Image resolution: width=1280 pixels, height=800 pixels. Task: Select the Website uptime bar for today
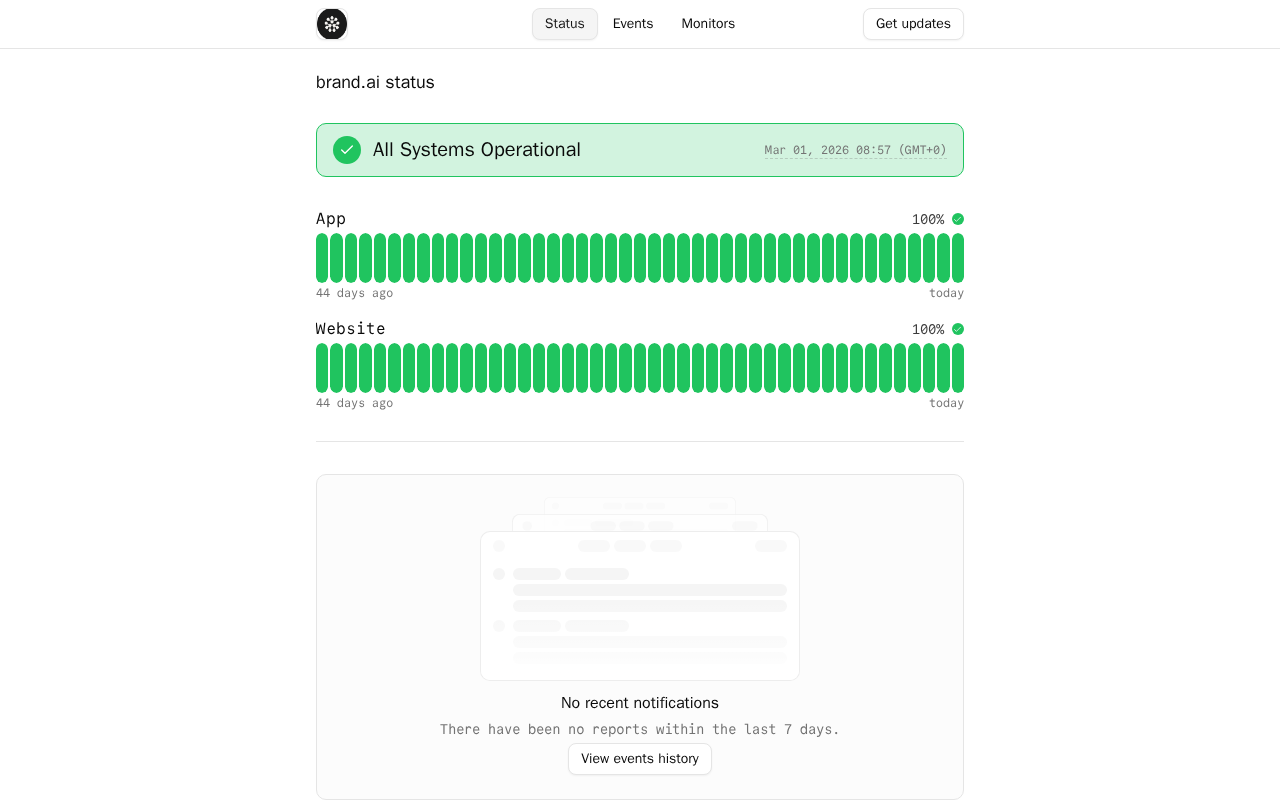coord(958,368)
